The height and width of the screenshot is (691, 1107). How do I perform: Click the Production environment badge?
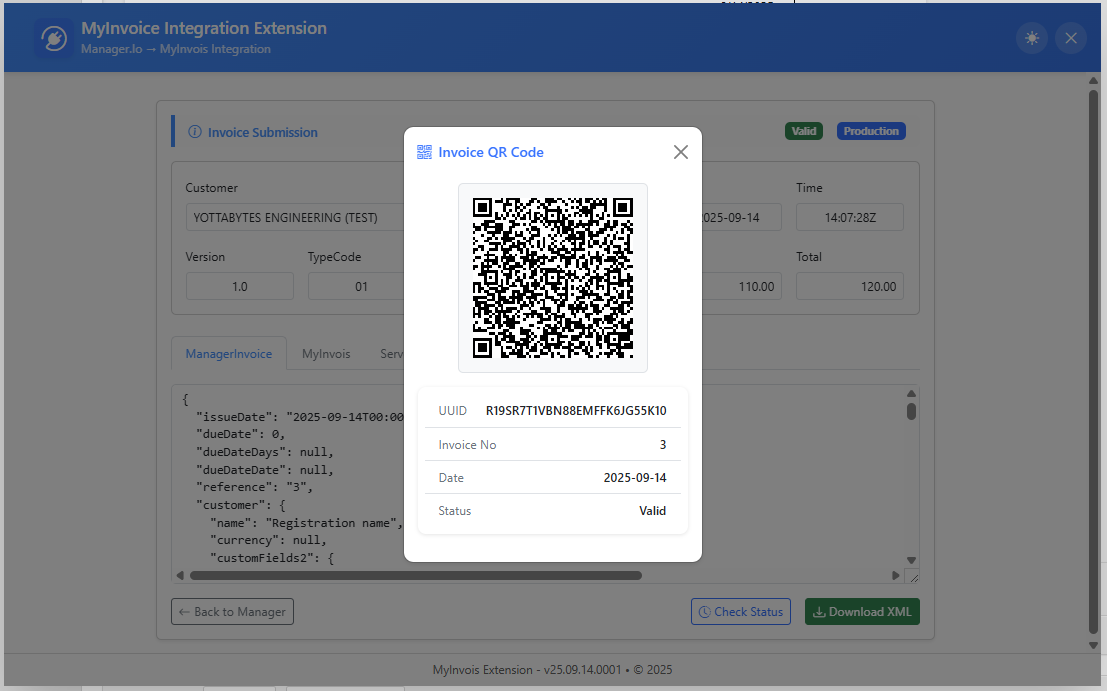coord(870,130)
